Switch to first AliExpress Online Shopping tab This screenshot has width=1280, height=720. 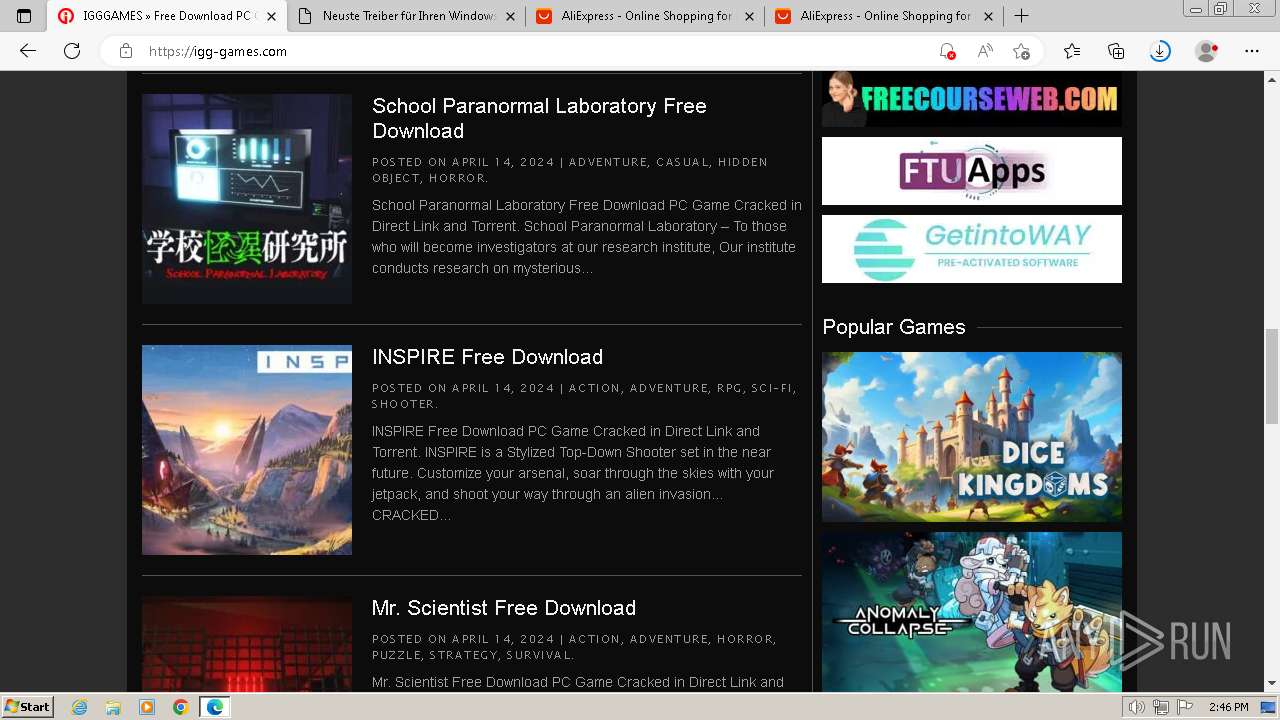pyautogui.click(x=645, y=16)
